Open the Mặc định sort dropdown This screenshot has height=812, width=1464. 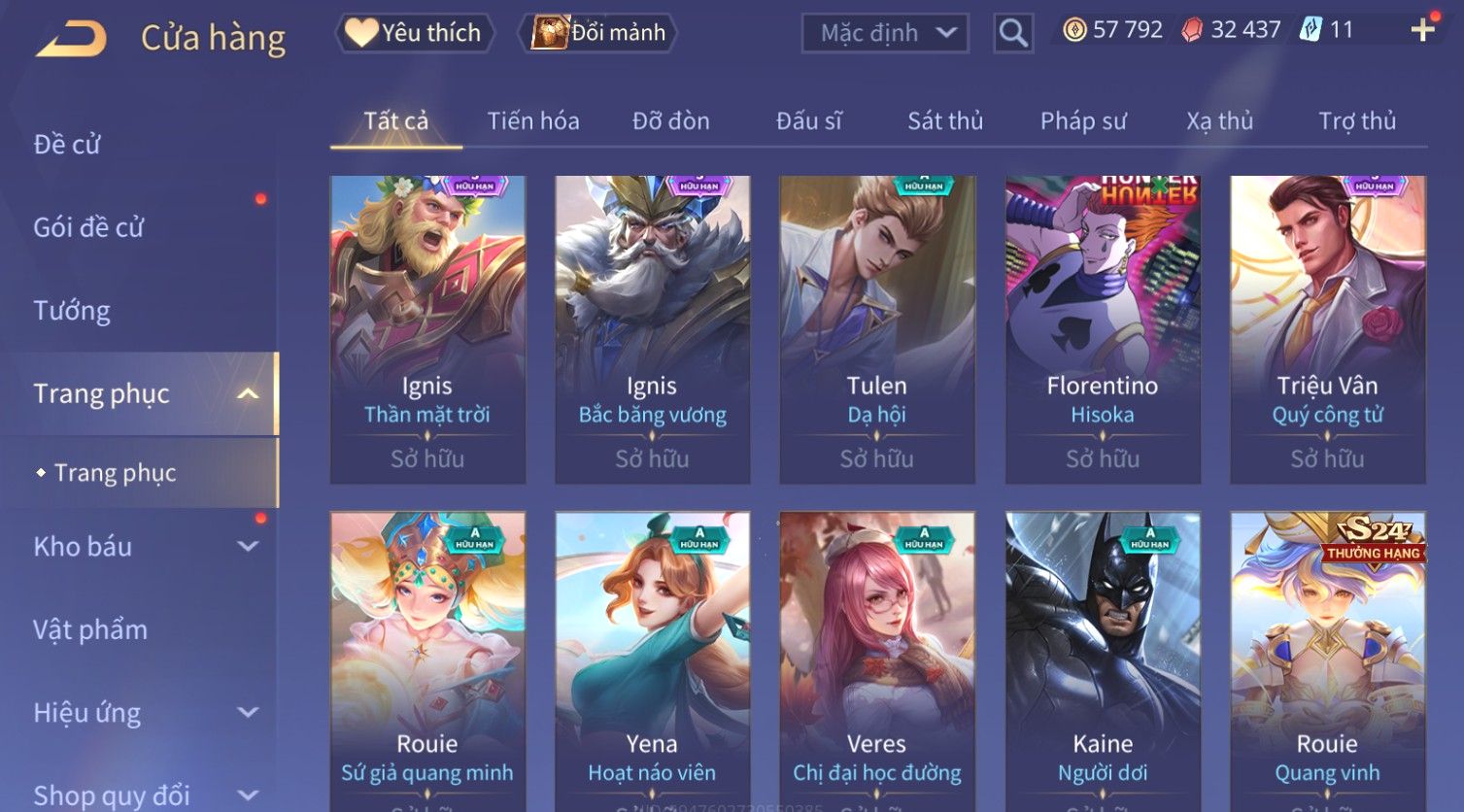coord(885,33)
